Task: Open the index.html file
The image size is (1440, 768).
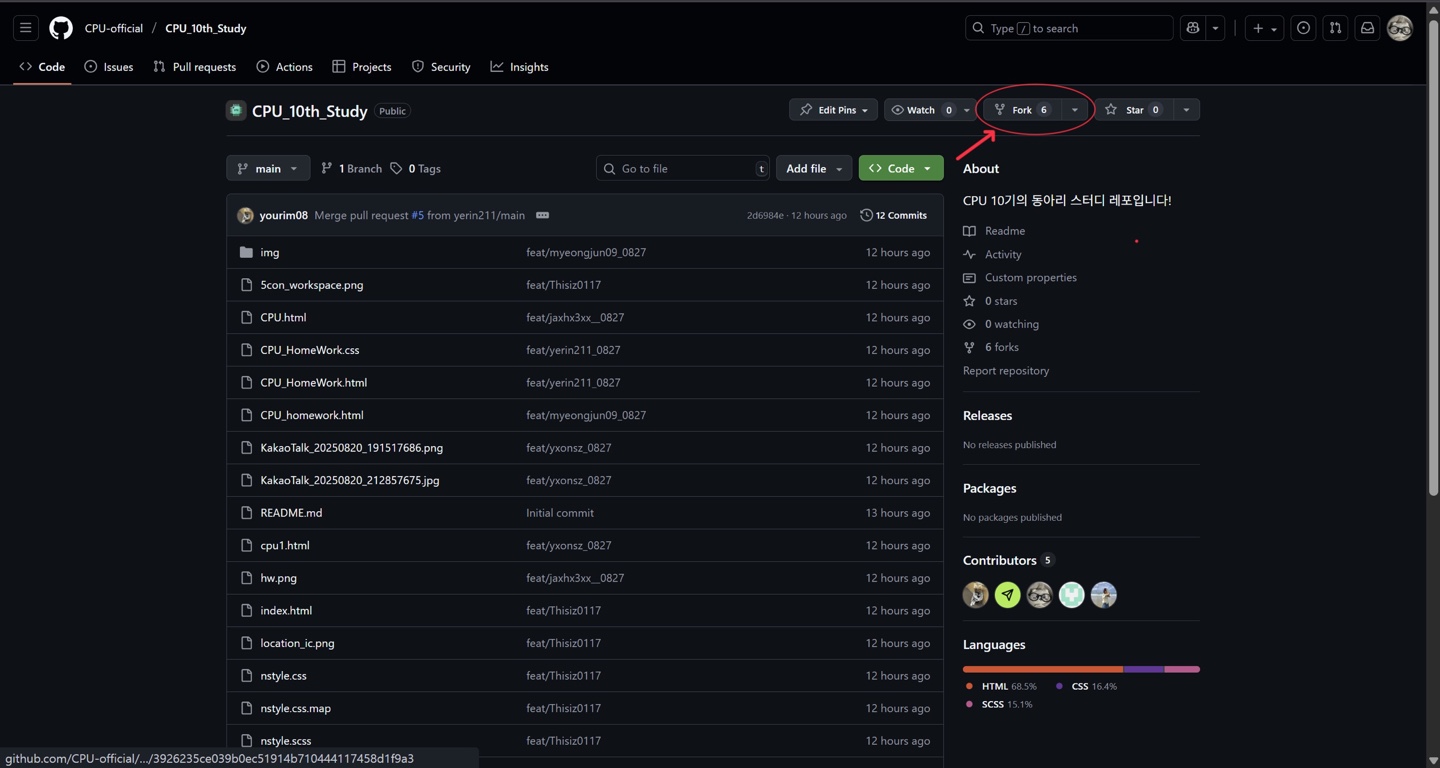Action: (286, 610)
